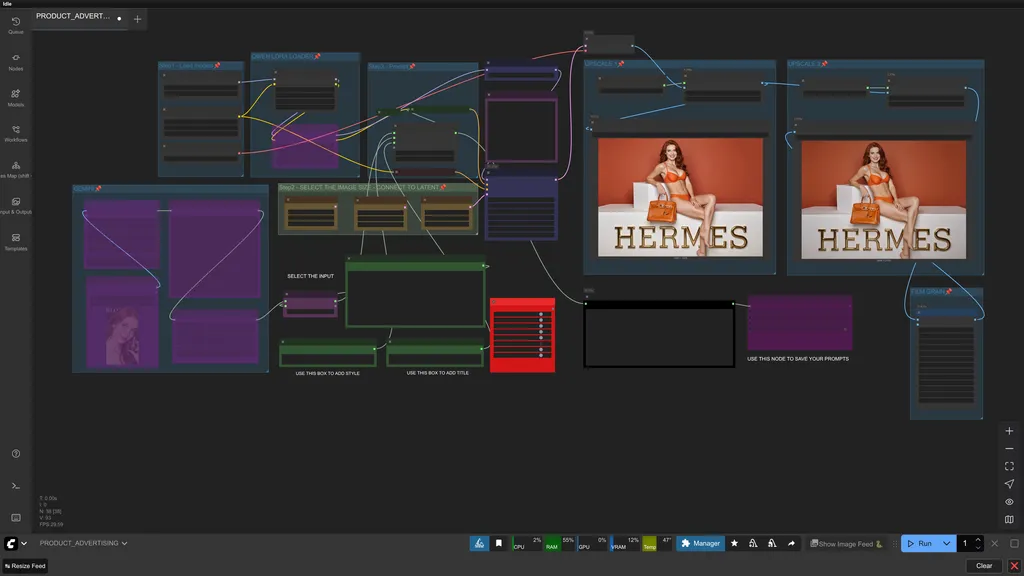Click the RAM usage monitor
This screenshot has height=576, width=1024.
[559, 543]
